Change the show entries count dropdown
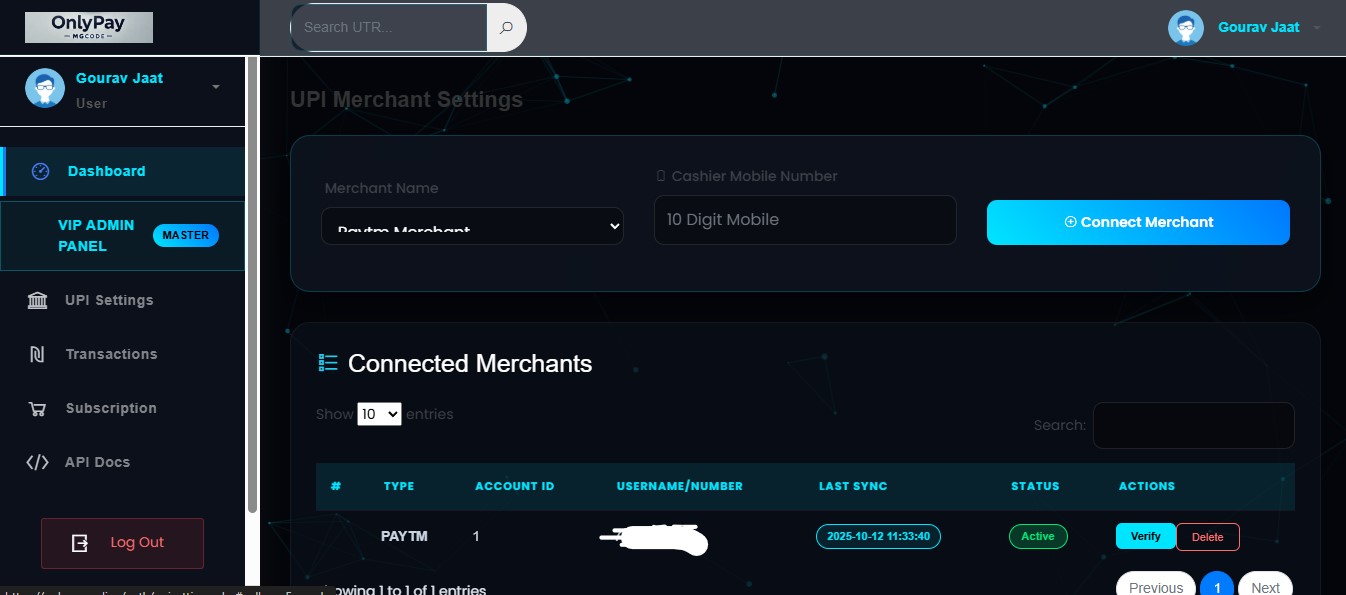 pos(379,414)
